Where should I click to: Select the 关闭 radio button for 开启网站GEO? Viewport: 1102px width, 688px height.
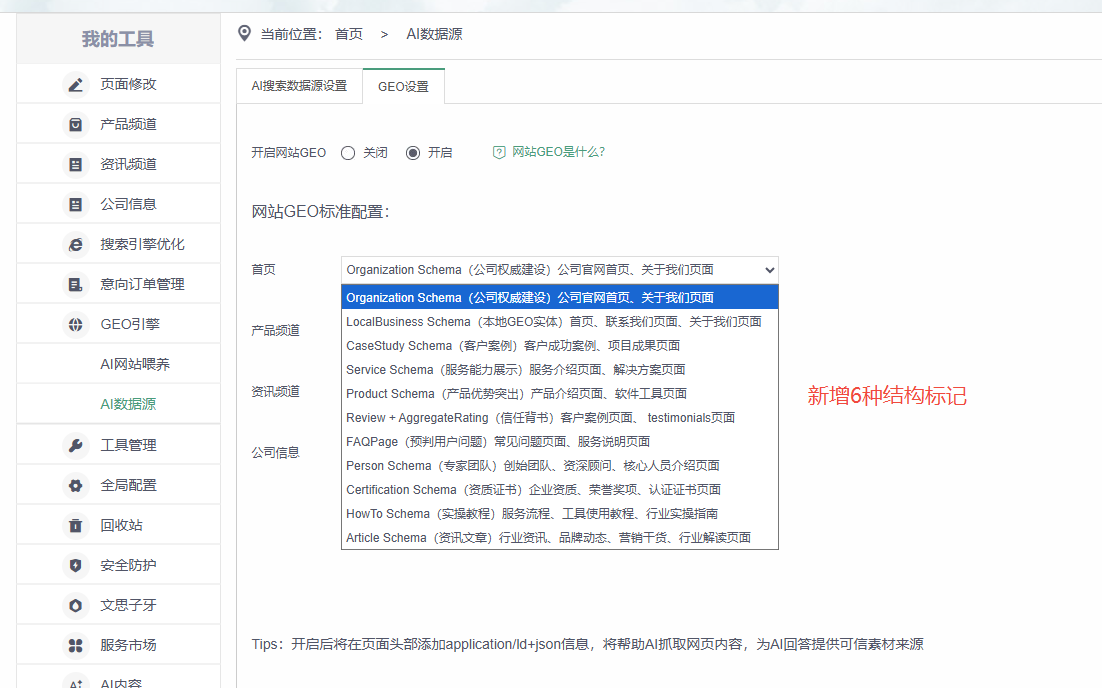coord(348,153)
